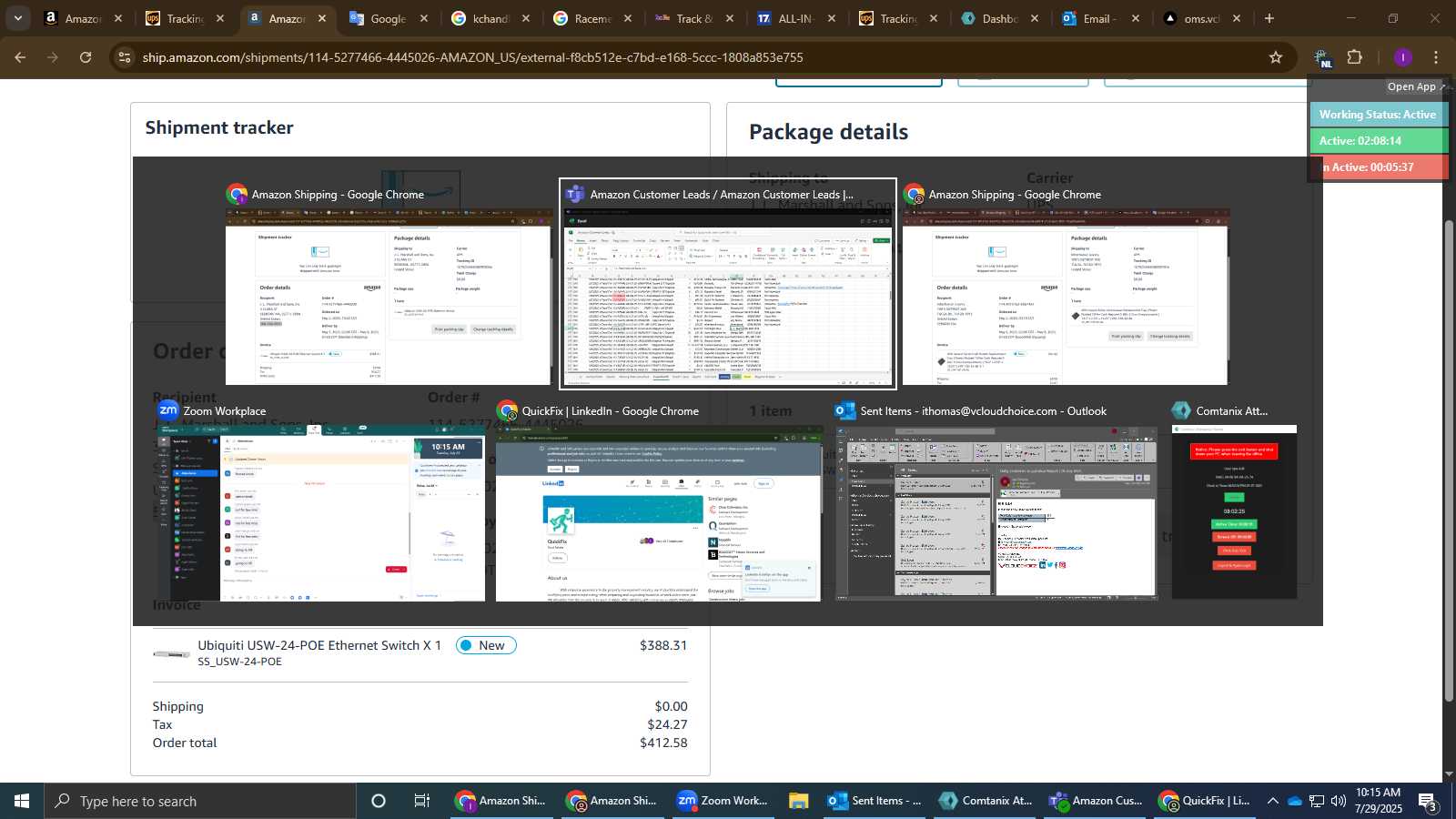The height and width of the screenshot is (819, 1456).
Task: Toggle the New condition switch
Action: click(486, 645)
